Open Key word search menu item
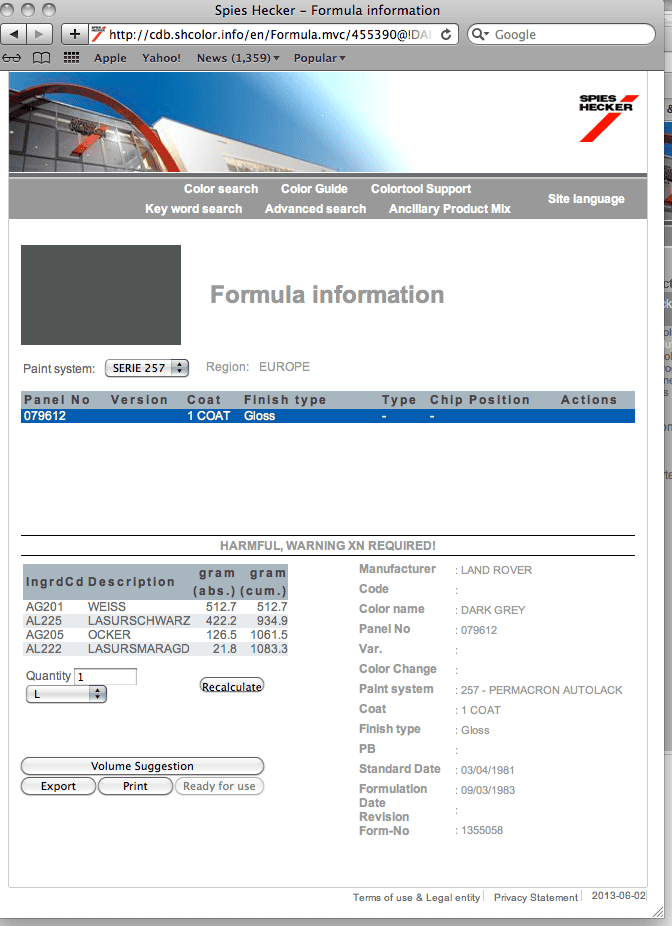The image size is (672, 926). tap(194, 209)
